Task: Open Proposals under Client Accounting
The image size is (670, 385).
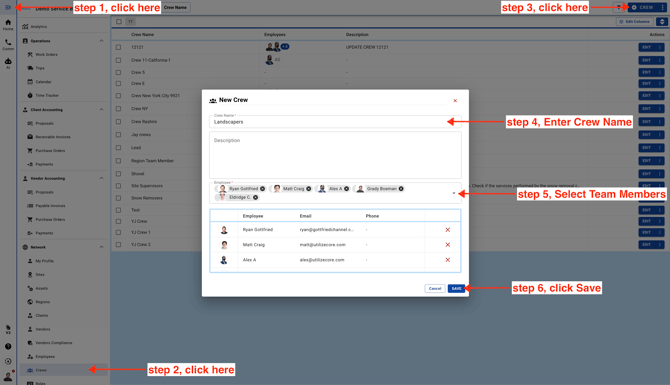Action: coord(44,123)
